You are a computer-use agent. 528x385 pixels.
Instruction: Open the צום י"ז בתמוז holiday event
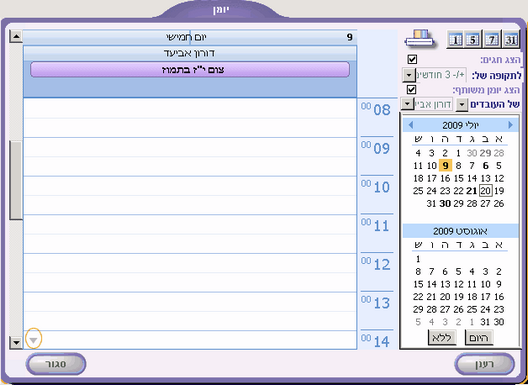click(190, 70)
